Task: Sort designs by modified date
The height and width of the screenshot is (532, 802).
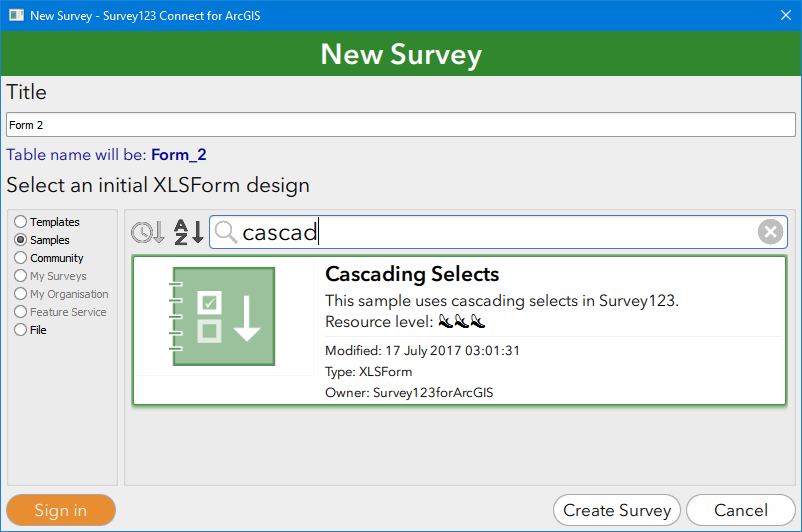Action: coord(147,232)
